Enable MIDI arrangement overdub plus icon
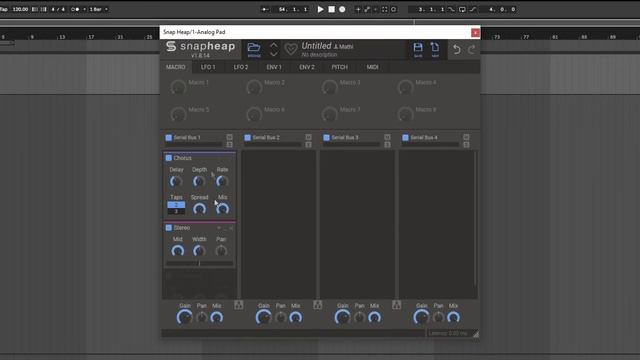Viewport: 640px width, 360px height. pos(358,9)
